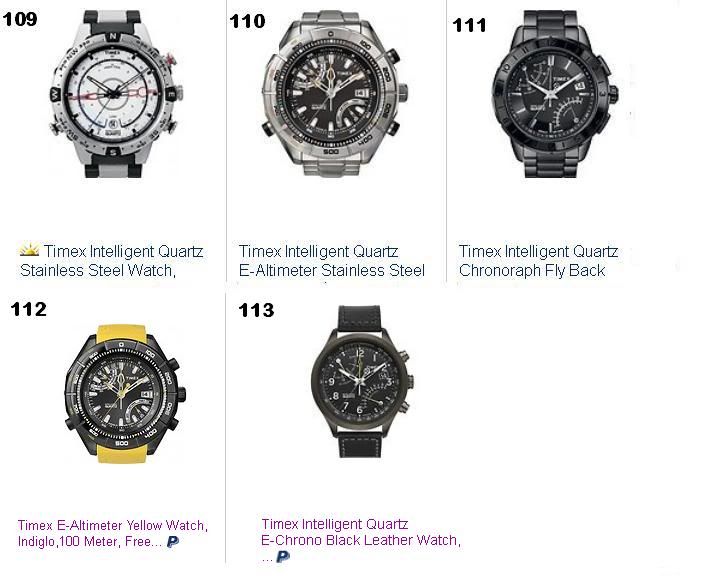
Task: Click the 'Indiglo,100 Meter, Free...' text line
Action: [89, 541]
